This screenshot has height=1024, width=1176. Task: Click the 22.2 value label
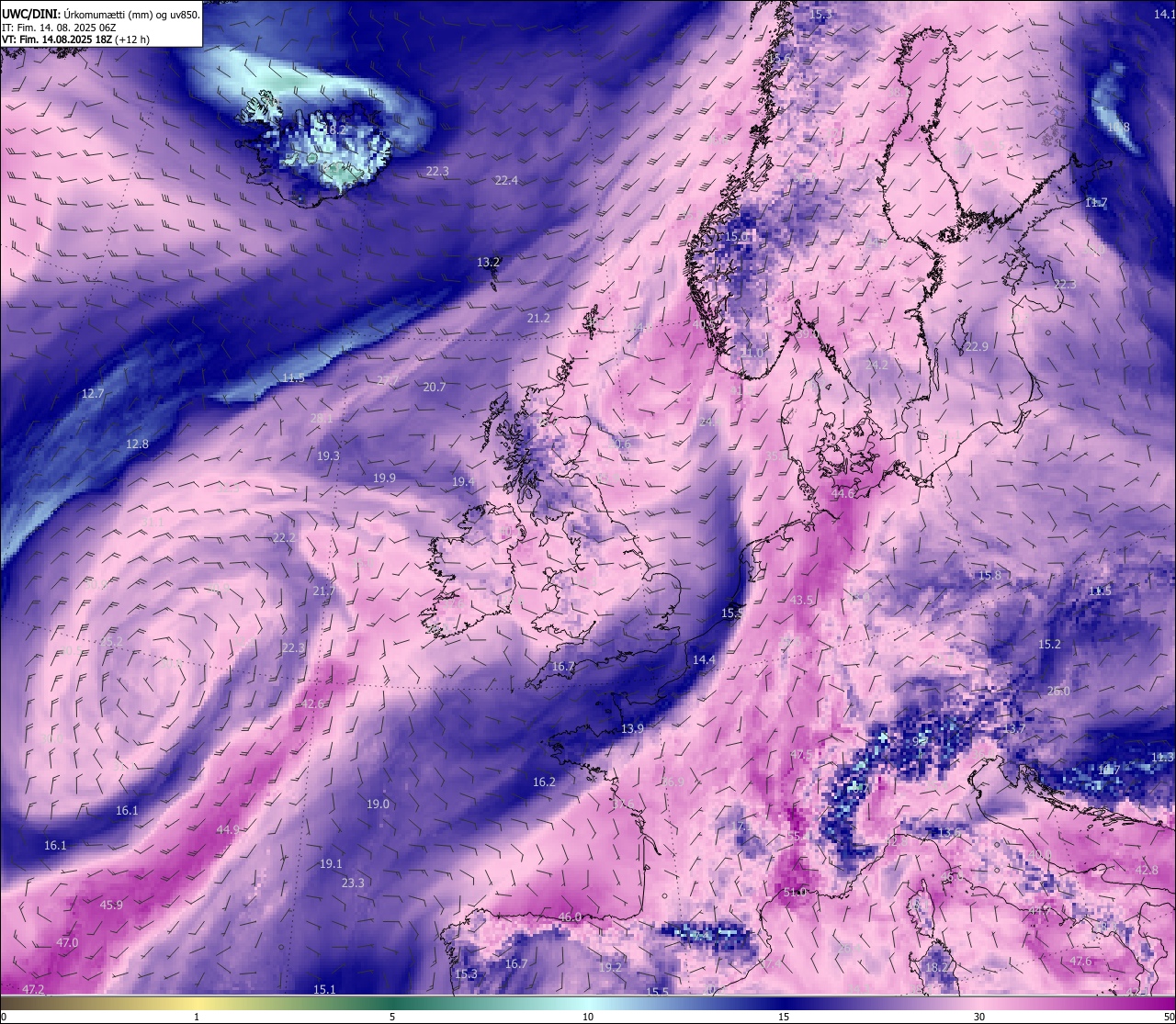coord(284,537)
